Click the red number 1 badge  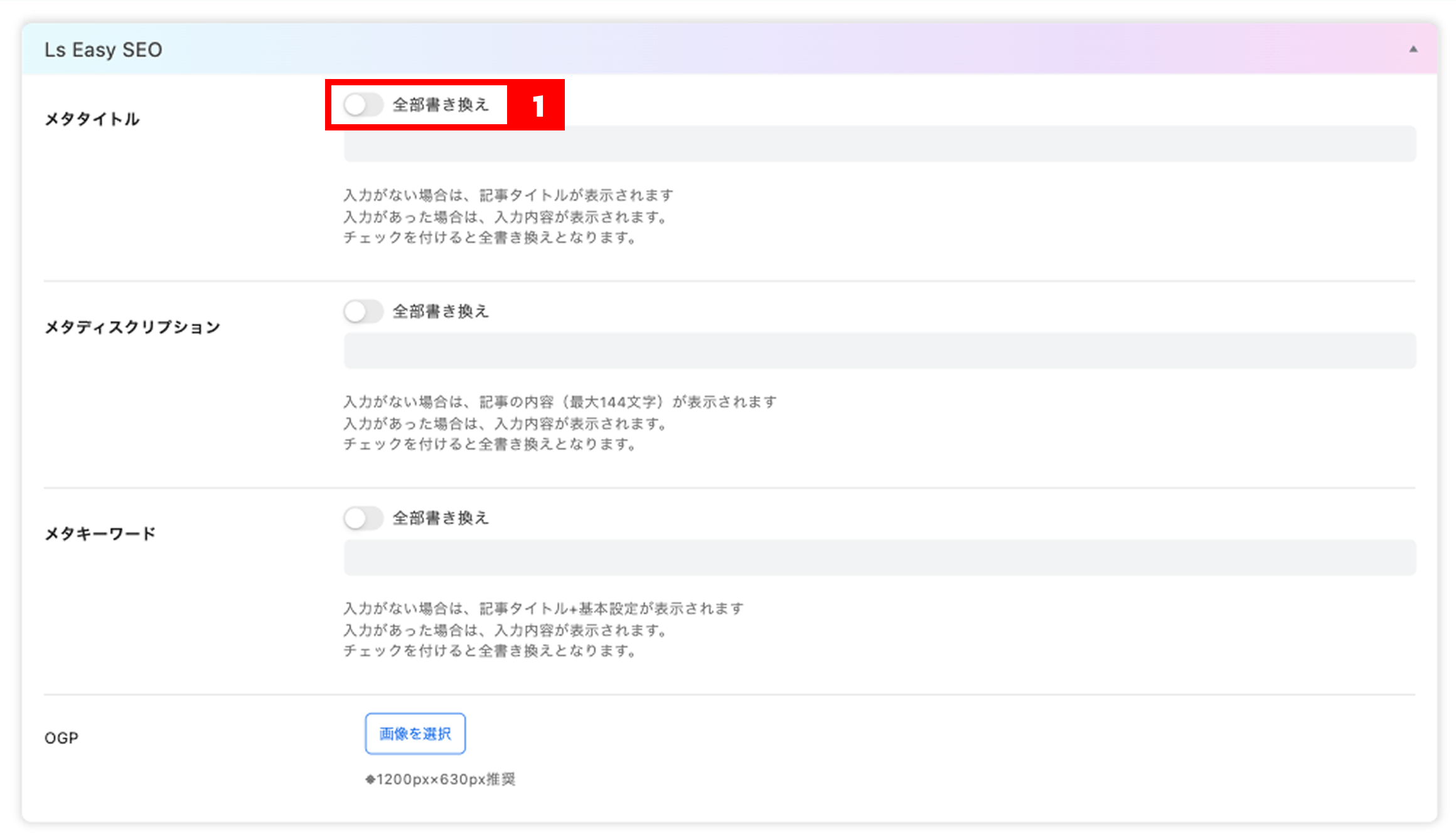(537, 105)
